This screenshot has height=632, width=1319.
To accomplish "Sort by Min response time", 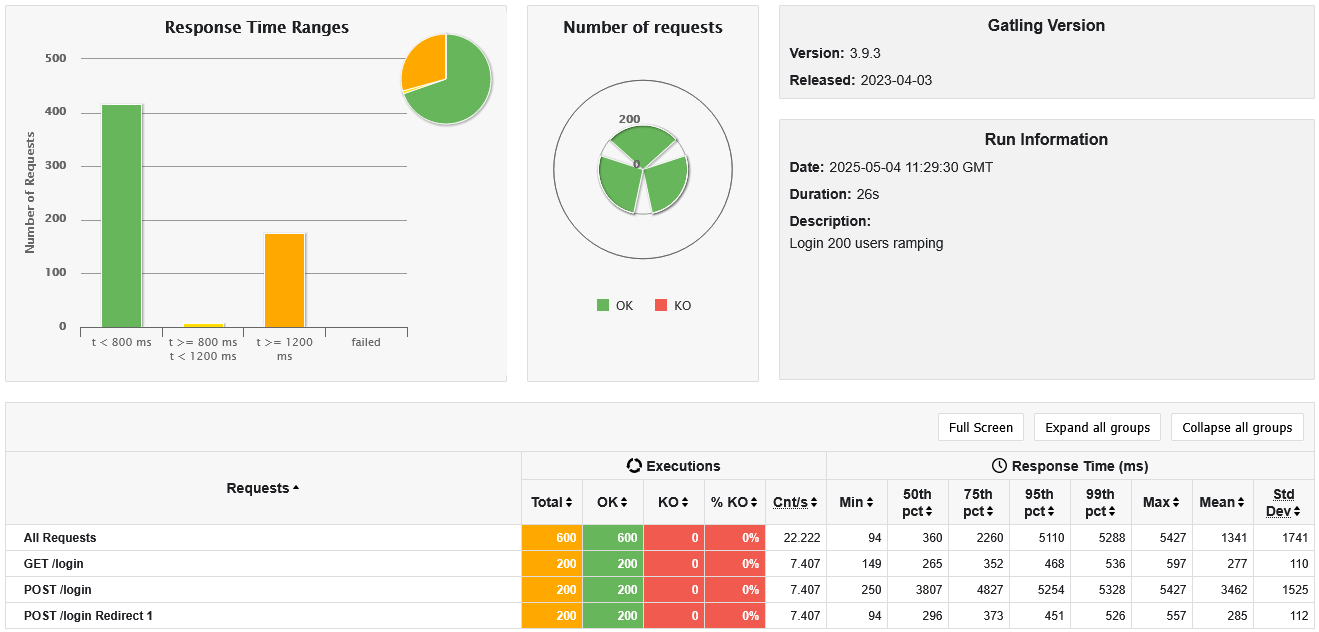I will (x=857, y=502).
